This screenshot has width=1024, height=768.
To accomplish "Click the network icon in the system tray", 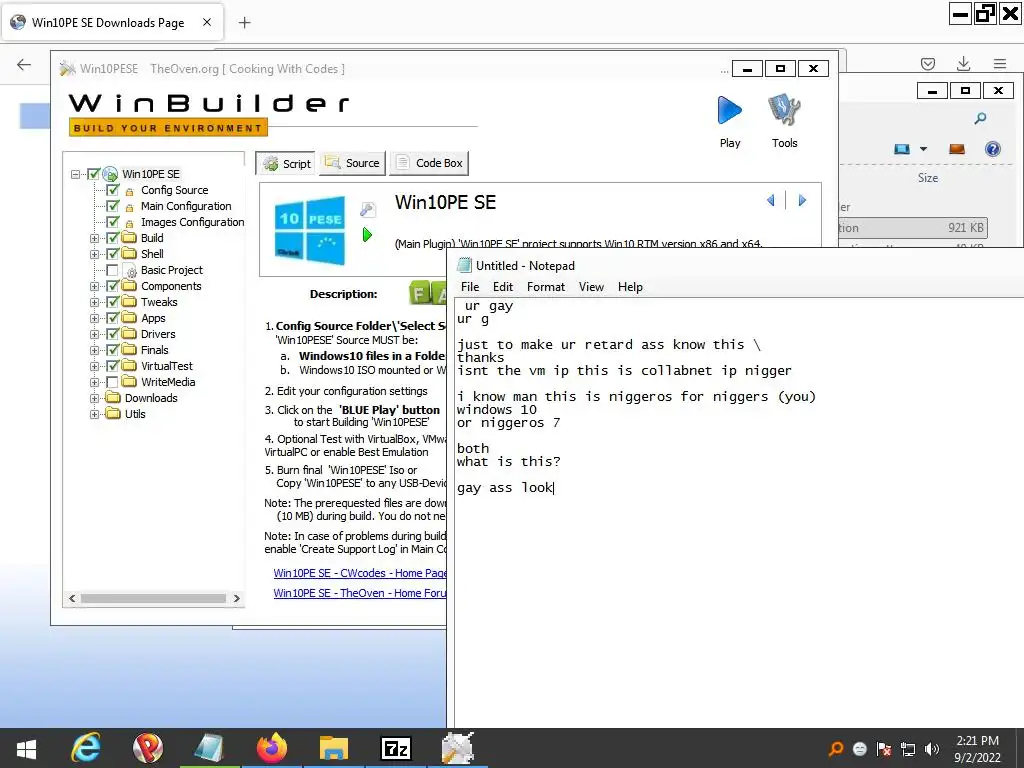I will point(908,748).
